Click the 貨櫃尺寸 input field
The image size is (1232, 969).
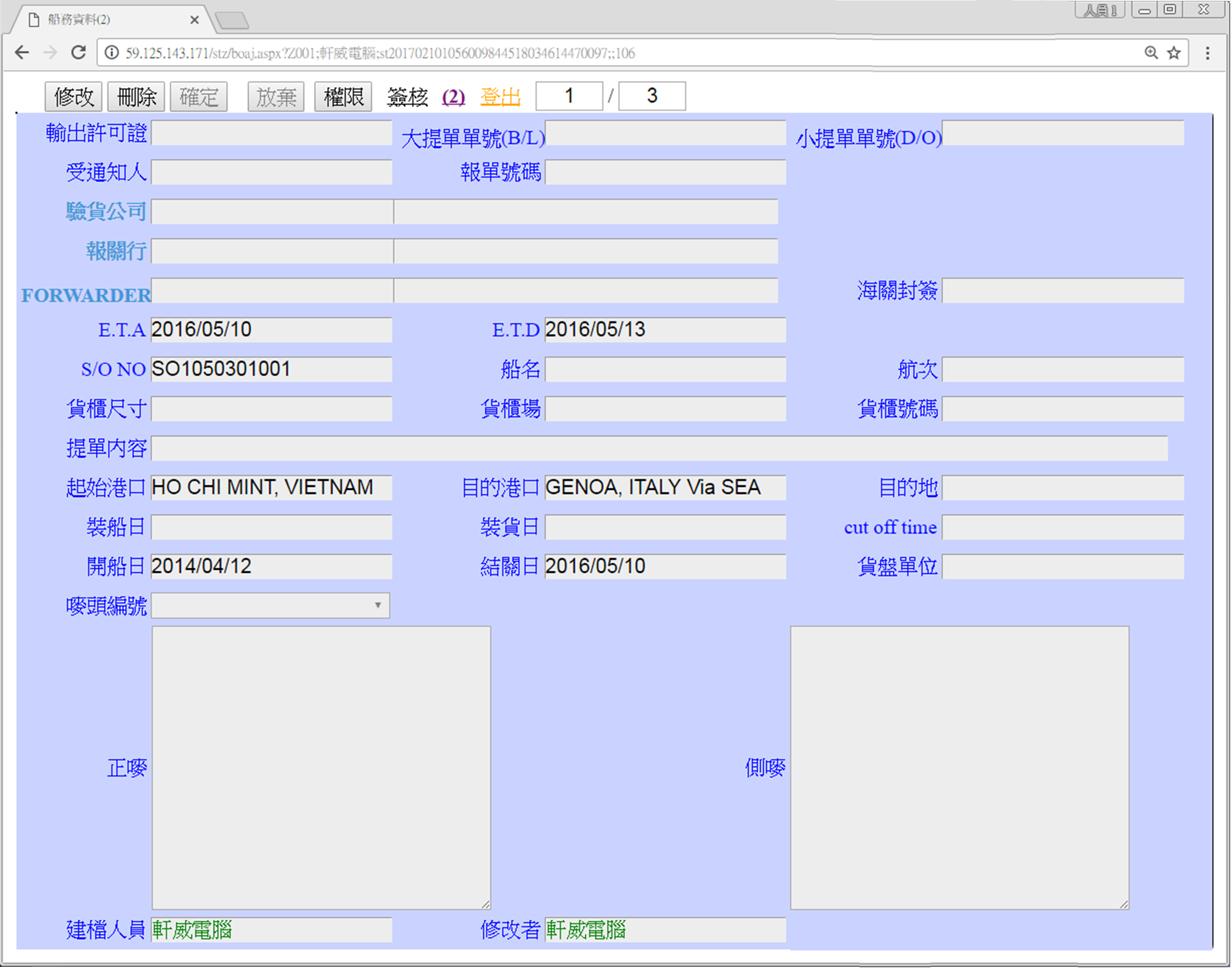coord(272,409)
